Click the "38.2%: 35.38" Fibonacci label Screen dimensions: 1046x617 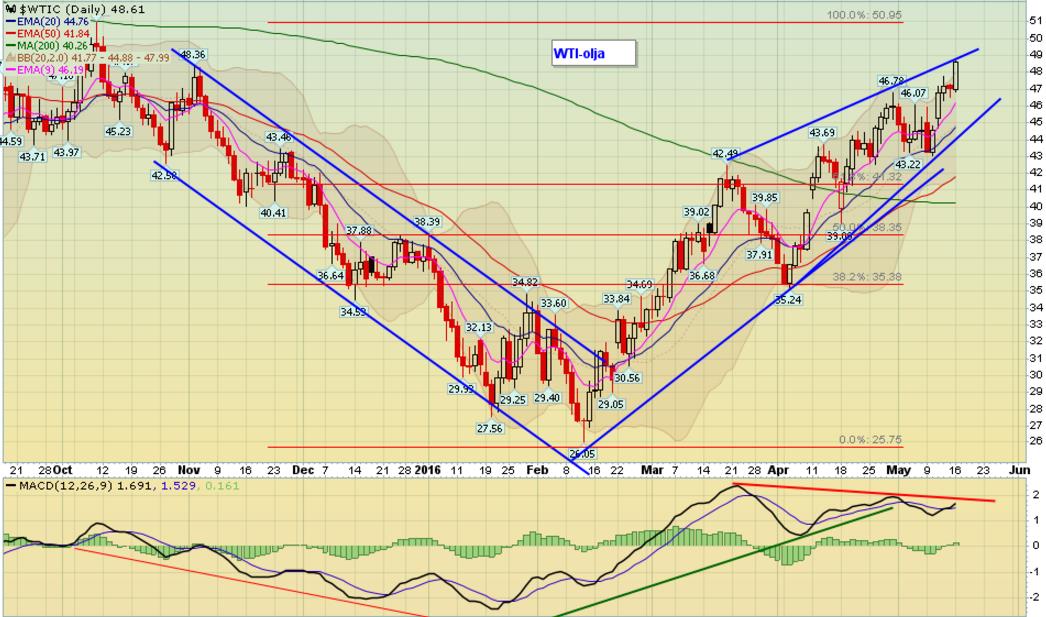(867, 276)
